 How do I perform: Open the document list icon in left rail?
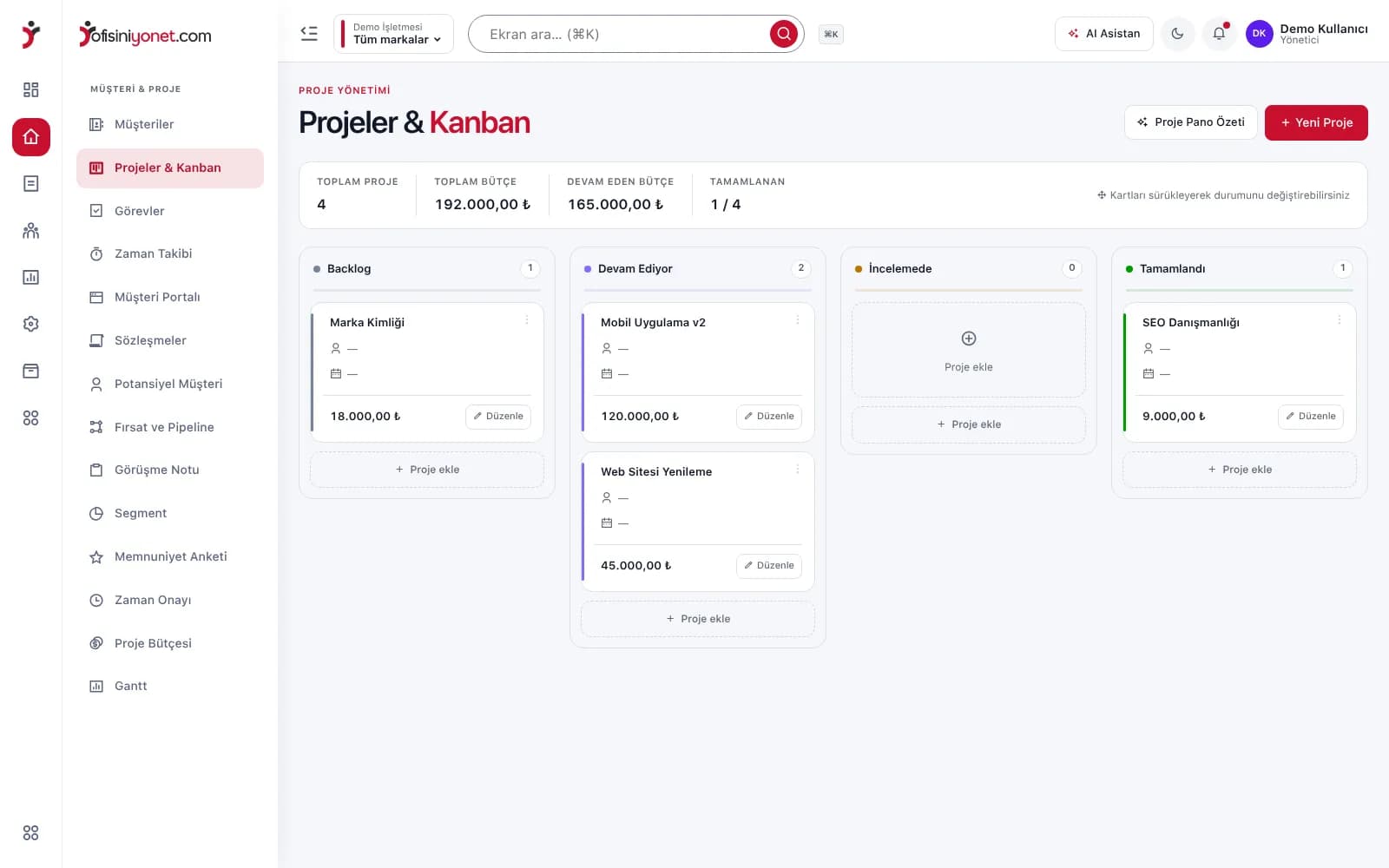(30, 183)
